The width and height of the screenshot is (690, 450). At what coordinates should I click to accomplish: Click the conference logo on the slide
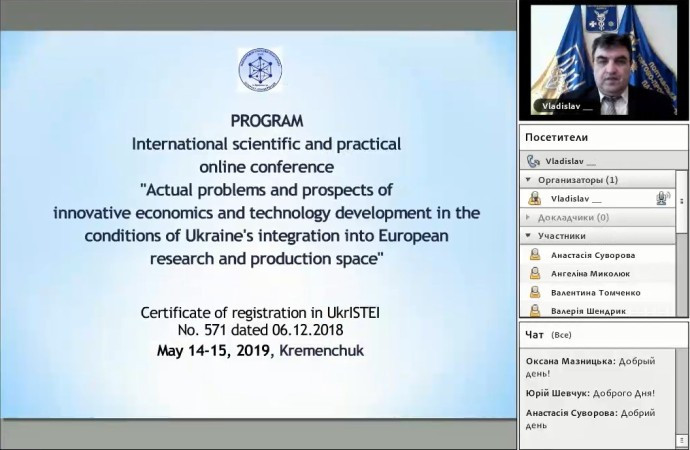pyautogui.click(x=260, y=70)
